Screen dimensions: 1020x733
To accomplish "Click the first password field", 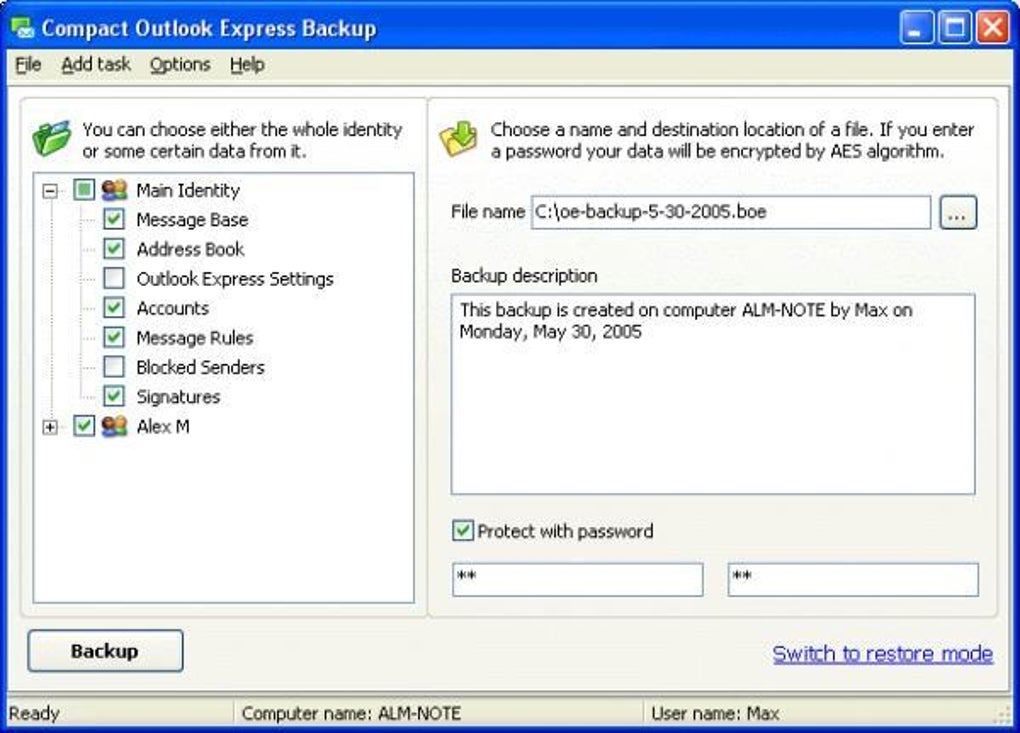I will 578,580.
